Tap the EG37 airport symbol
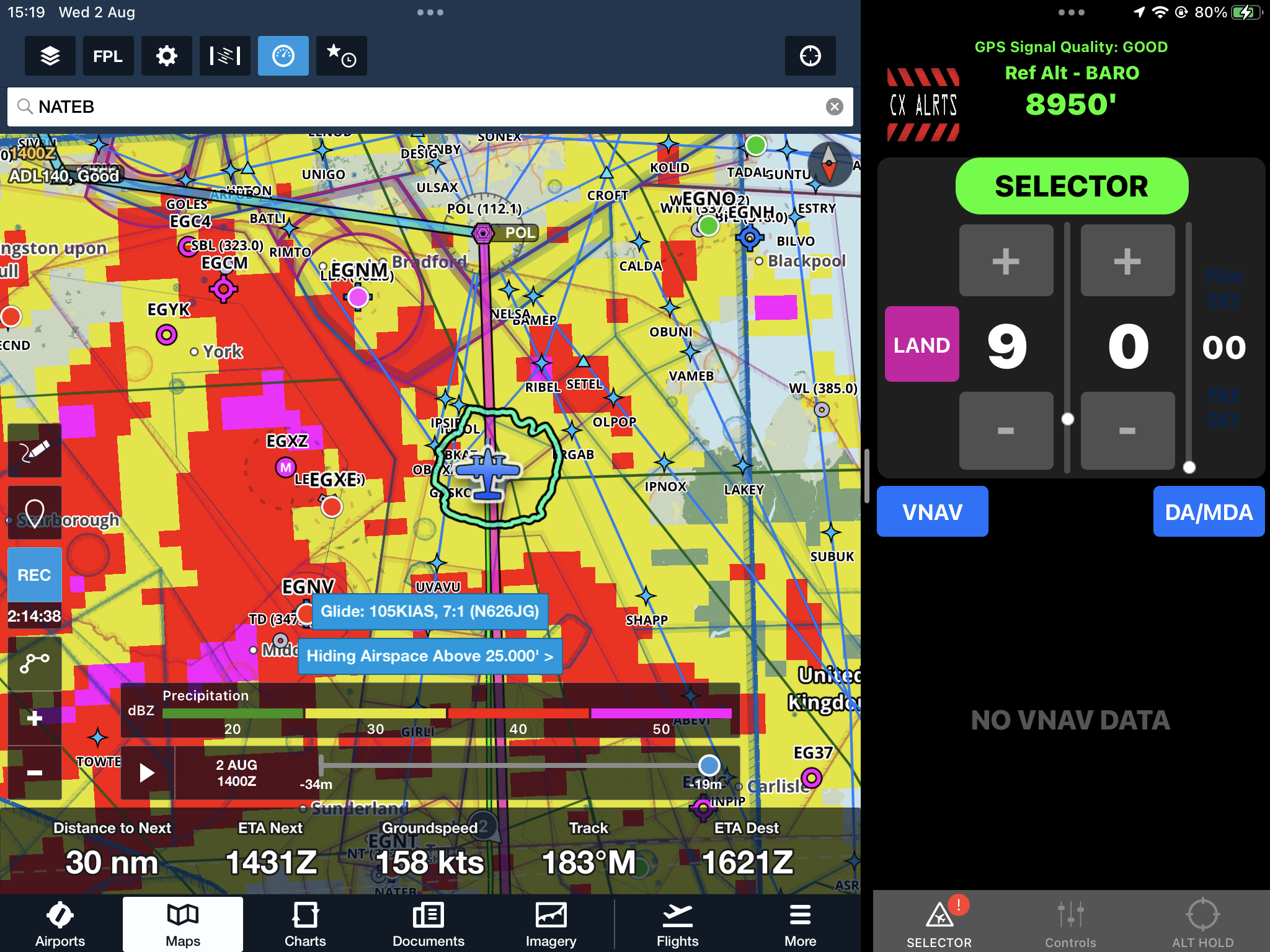This screenshot has height=952, width=1270. (x=811, y=777)
